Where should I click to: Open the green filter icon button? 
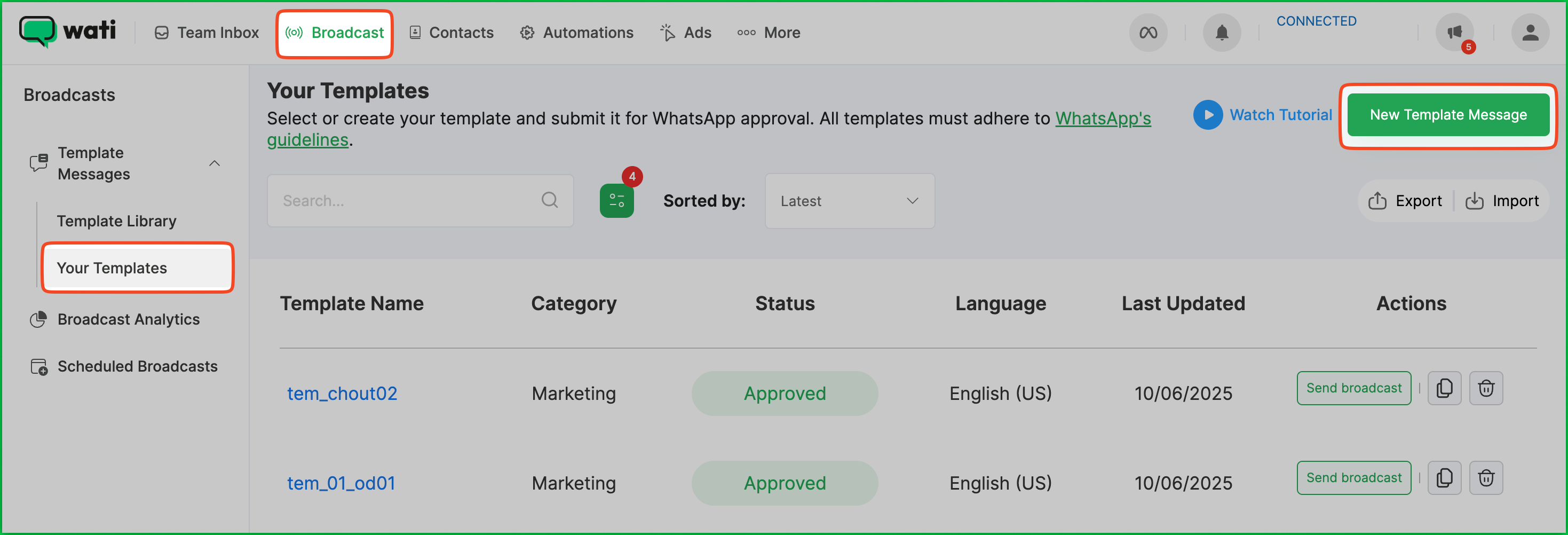coord(616,201)
